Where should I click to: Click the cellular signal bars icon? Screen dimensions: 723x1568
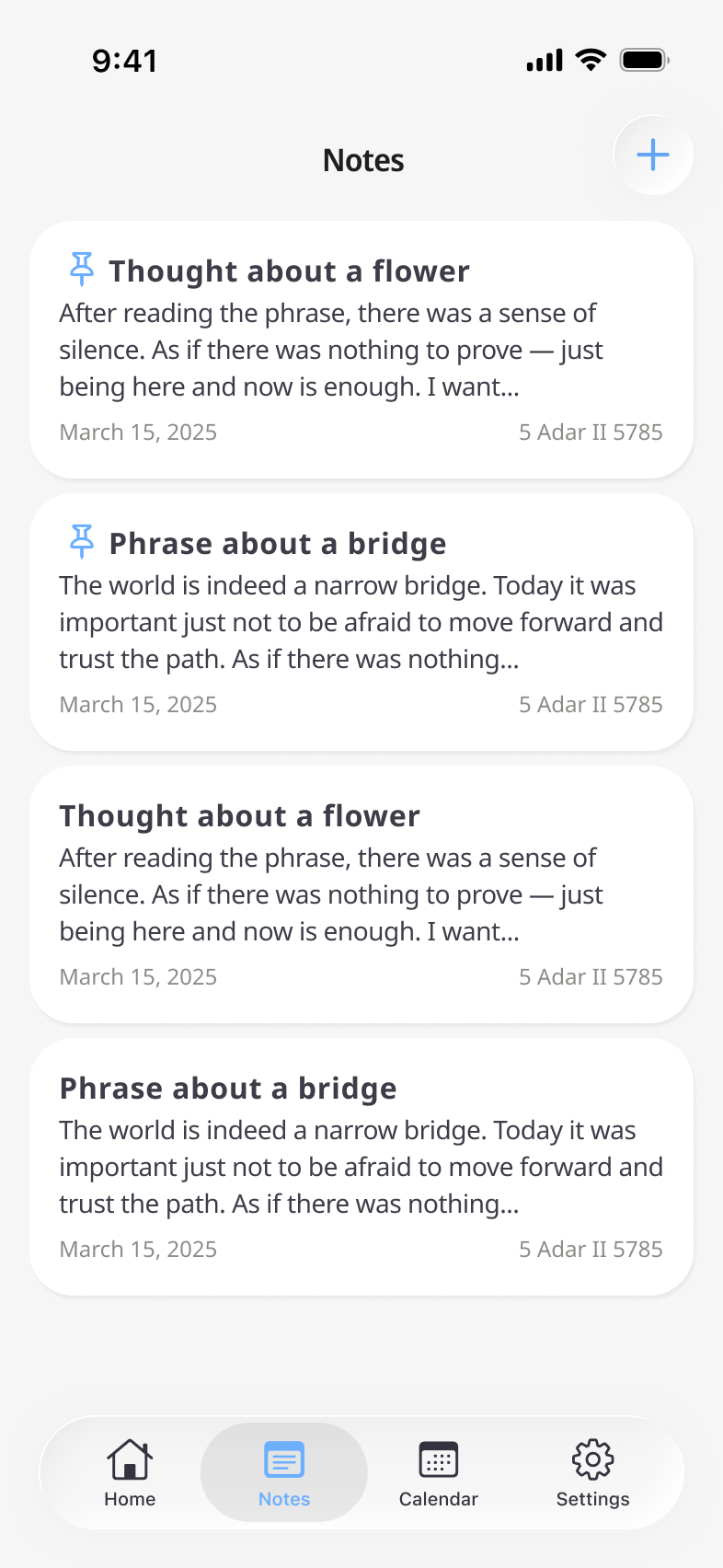545,62
